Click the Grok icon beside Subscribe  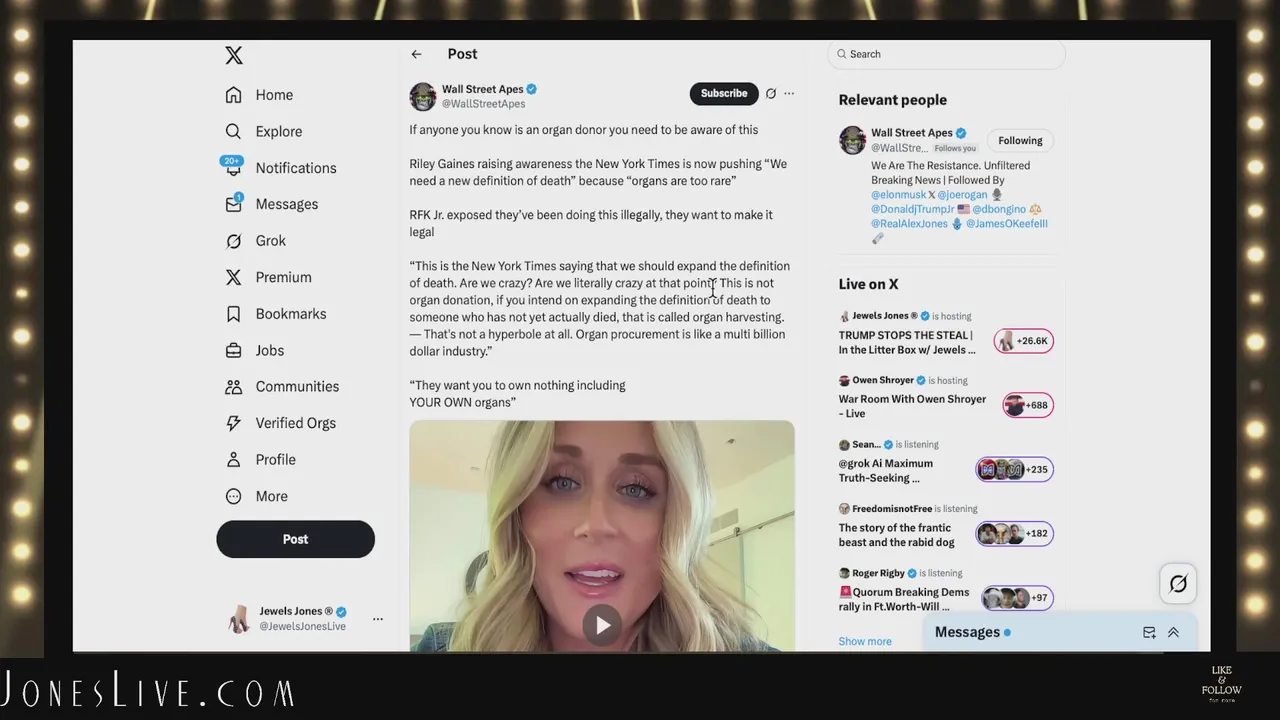pyautogui.click(x=770, y=93)
